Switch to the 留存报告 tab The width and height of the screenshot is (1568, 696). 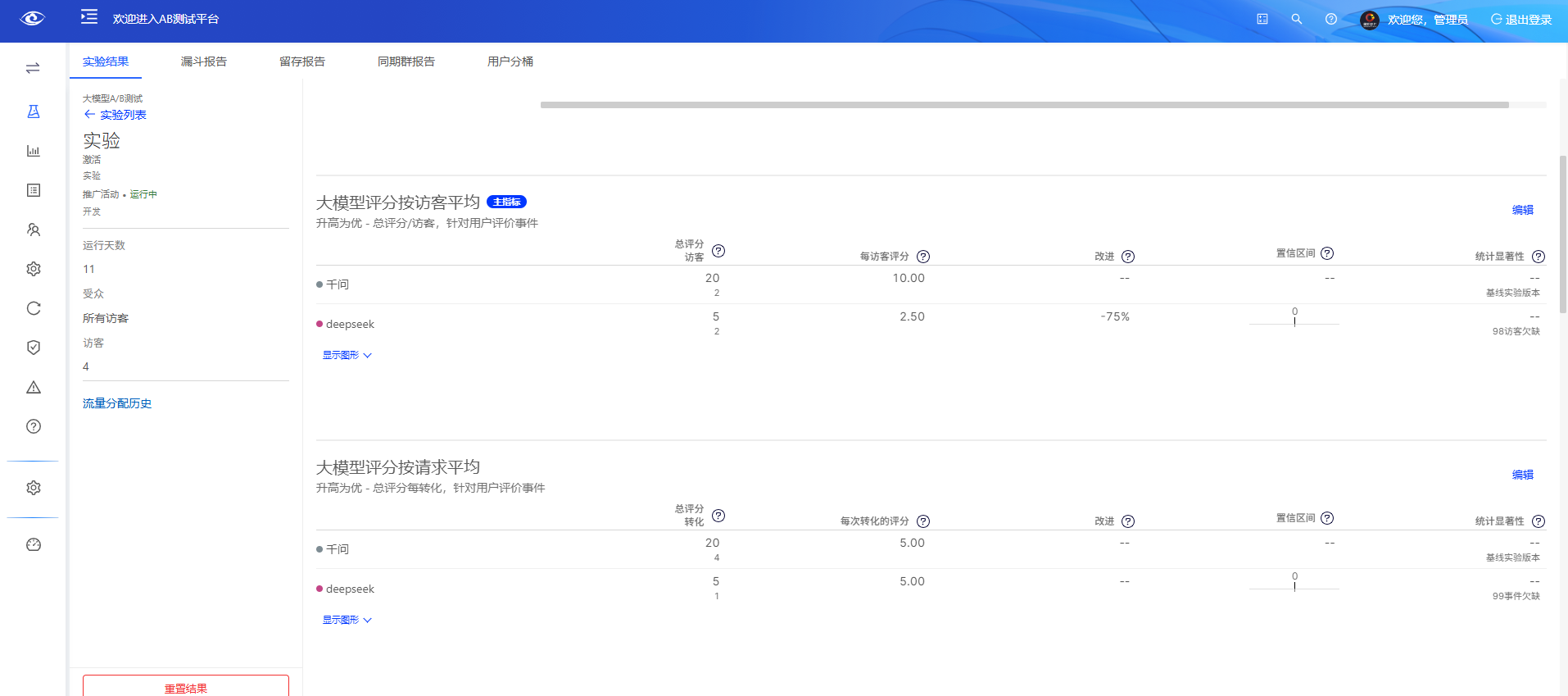[x=301, y=61]
